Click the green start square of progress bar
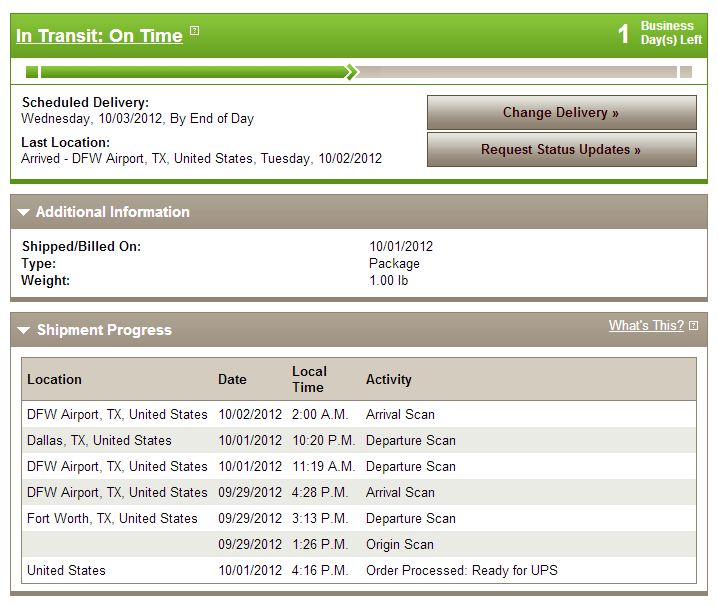 coord(32,72)
